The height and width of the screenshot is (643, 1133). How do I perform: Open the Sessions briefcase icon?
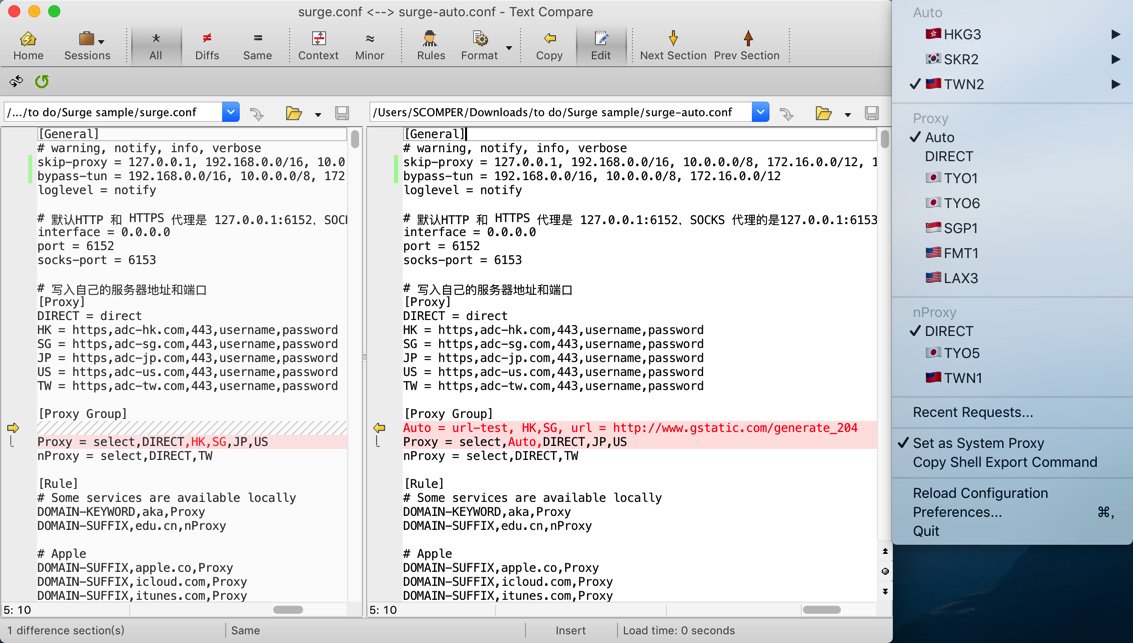pos(86,38)
